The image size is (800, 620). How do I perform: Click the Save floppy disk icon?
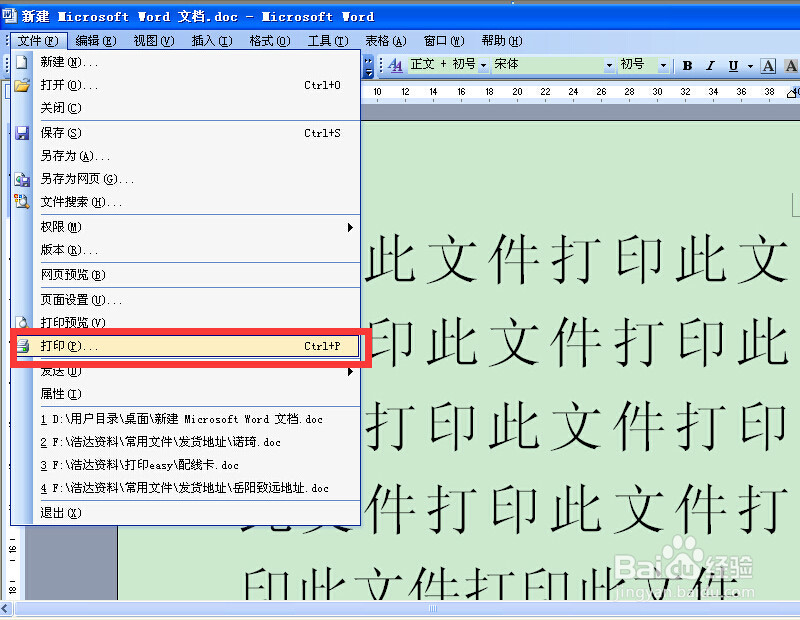click(x=22, y=133)
